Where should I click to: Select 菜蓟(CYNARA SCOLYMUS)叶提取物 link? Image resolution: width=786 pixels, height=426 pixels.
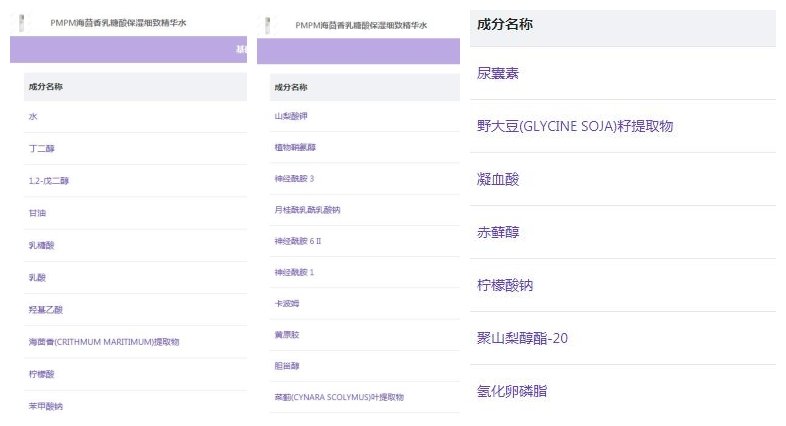(x=338, y=397)
